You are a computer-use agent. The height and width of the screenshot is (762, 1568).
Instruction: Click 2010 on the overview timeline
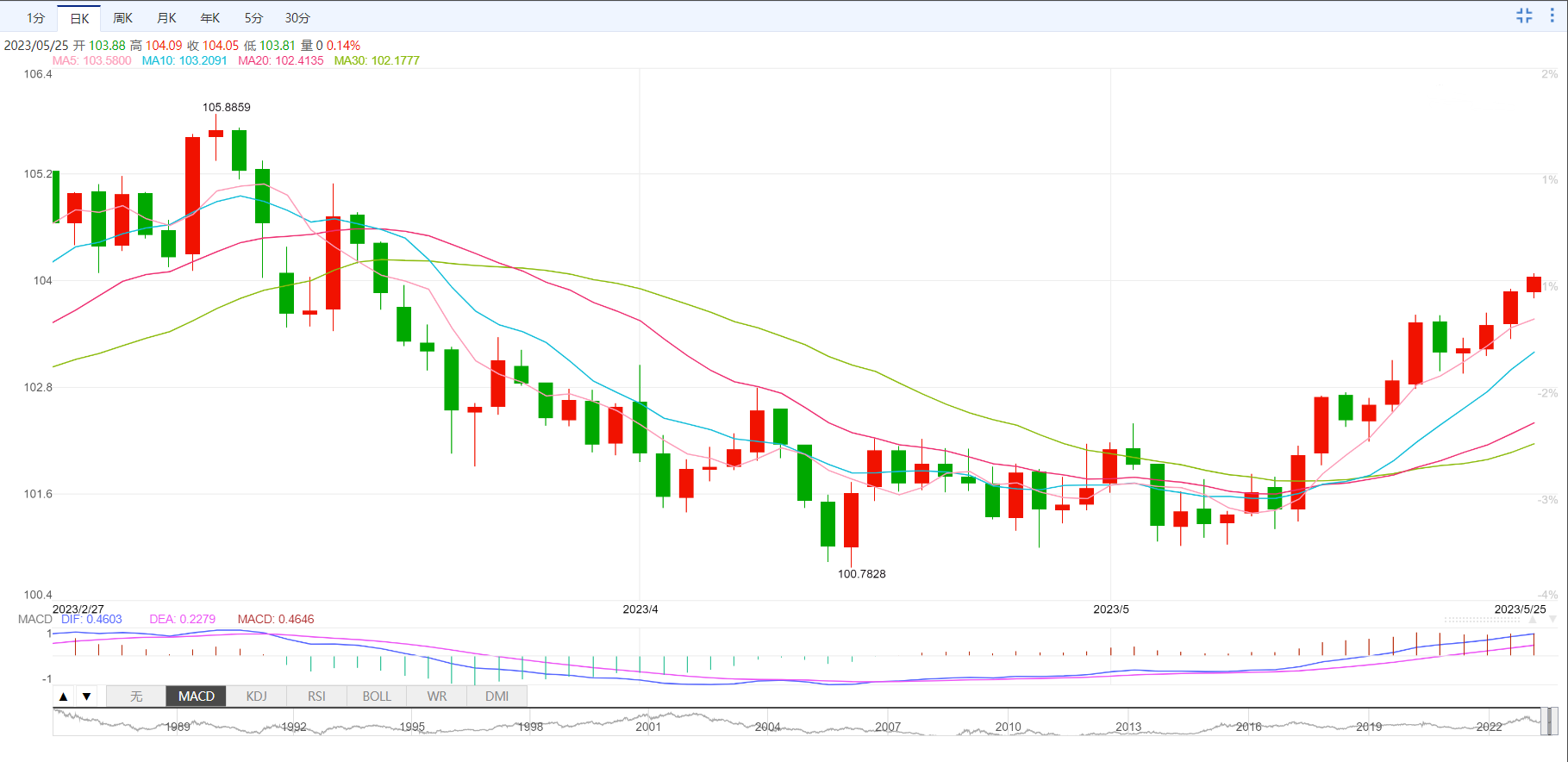(1008, 727)
